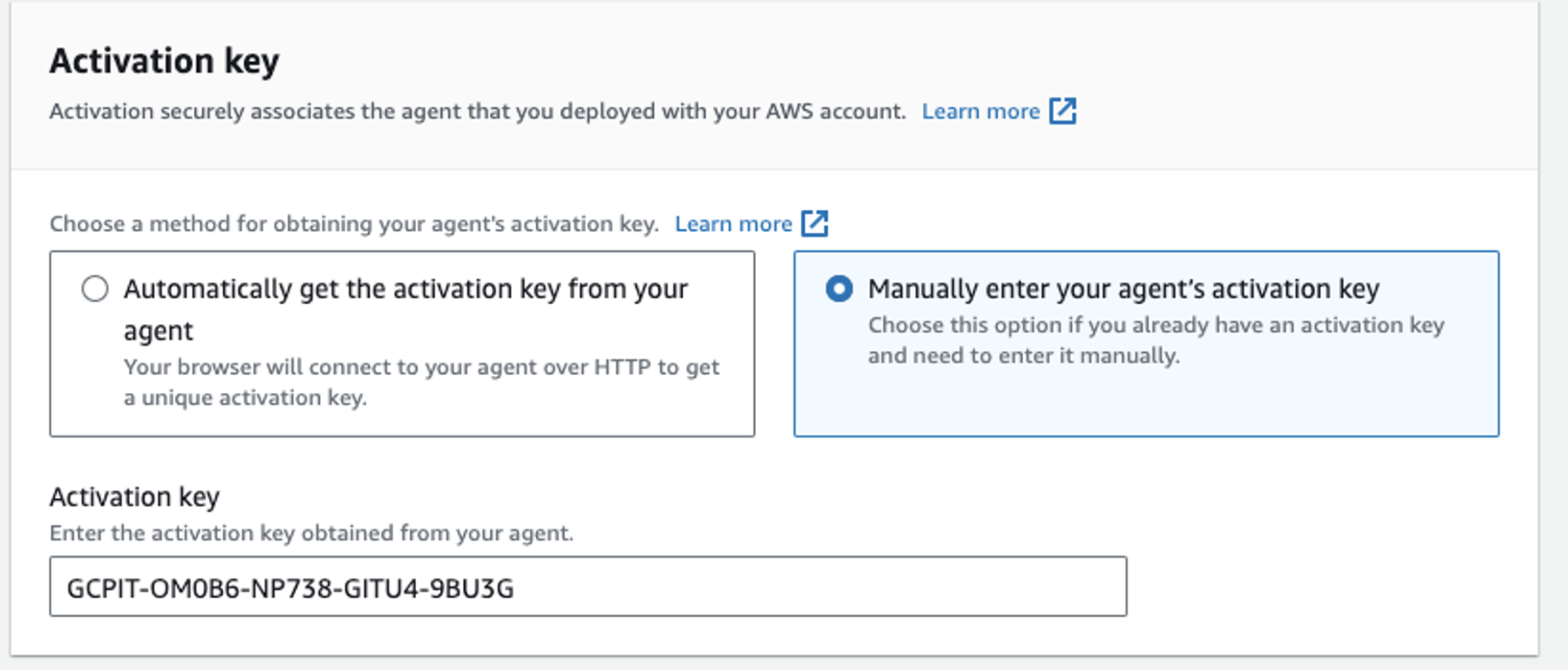Open external link icon beside AWS account description

(1063, 111)
